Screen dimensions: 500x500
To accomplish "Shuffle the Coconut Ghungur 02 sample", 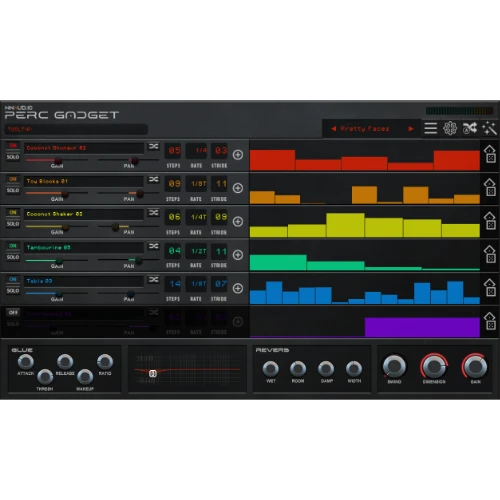I will 153,146.
